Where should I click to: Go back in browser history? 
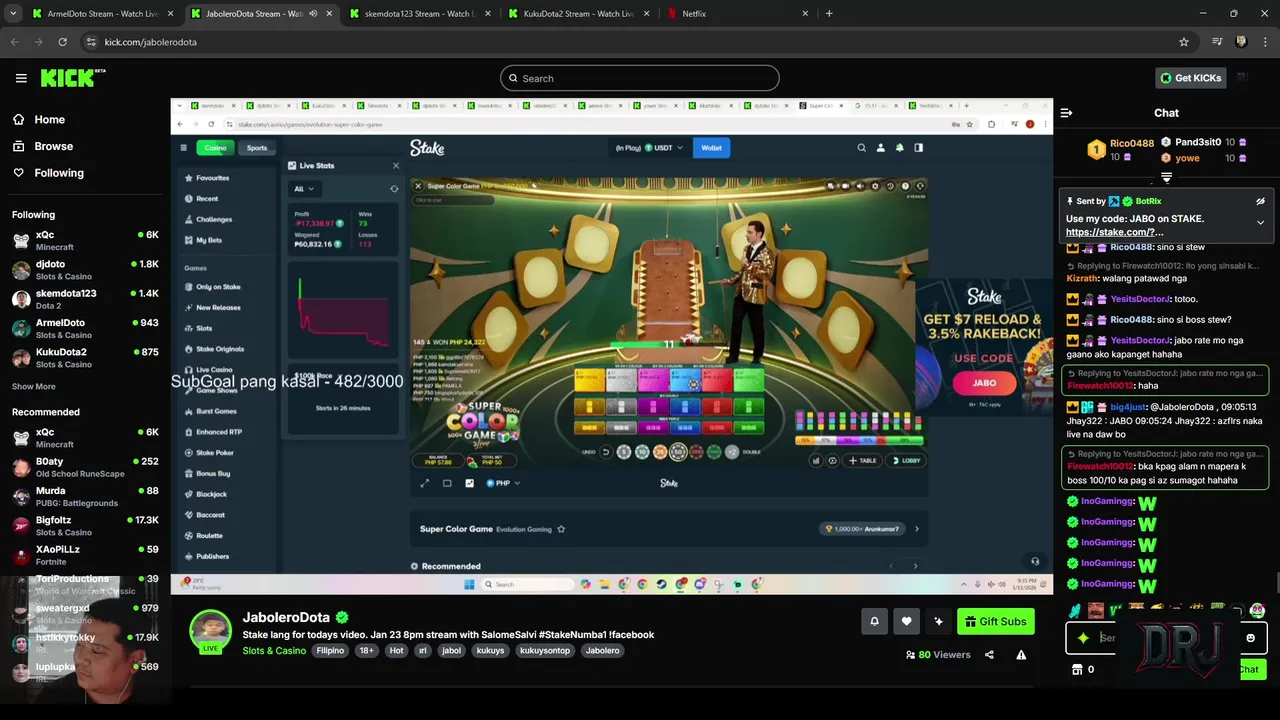tap(14, 42)
